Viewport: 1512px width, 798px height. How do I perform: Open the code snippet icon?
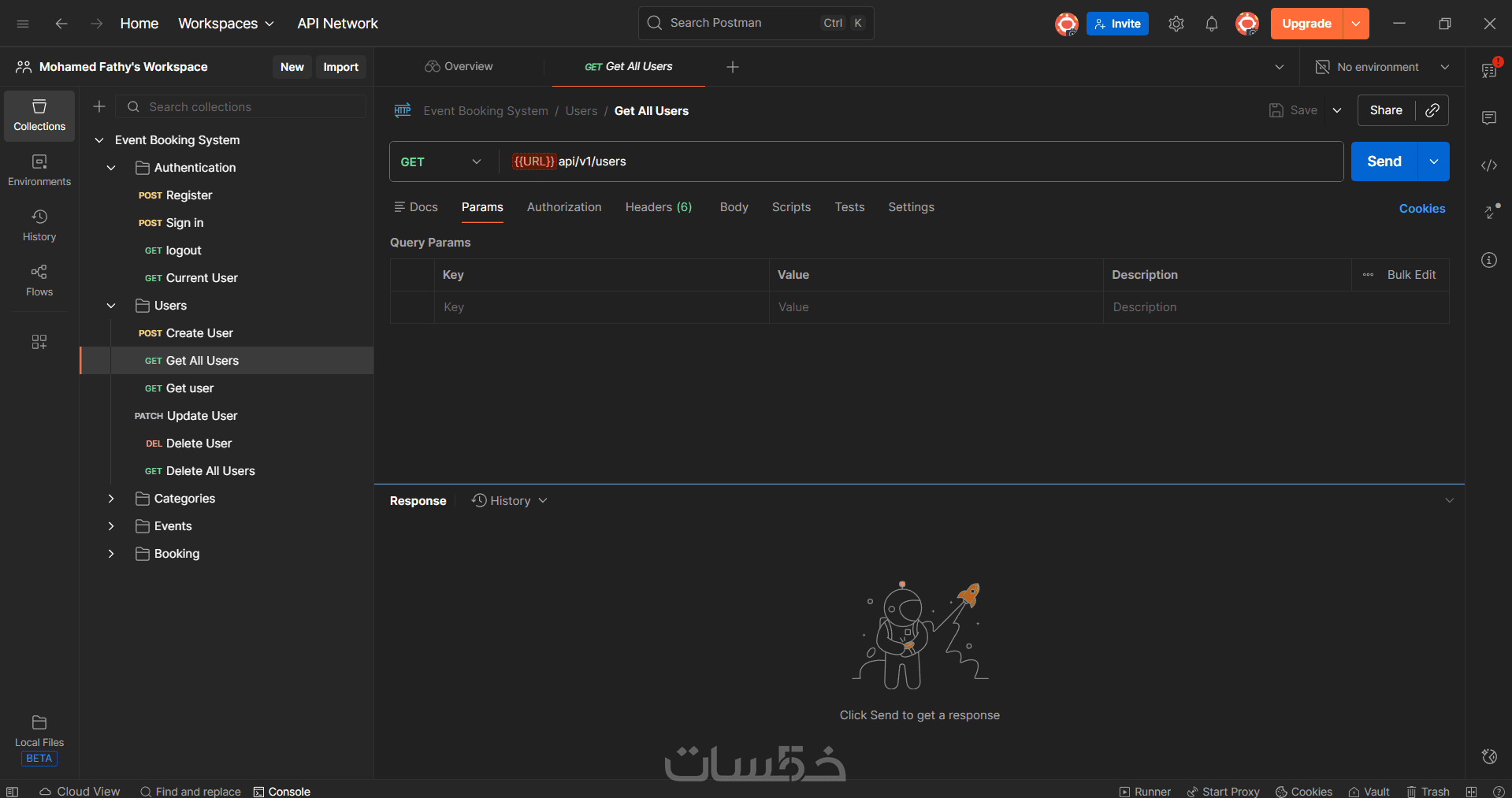(x=1489, y=165)
